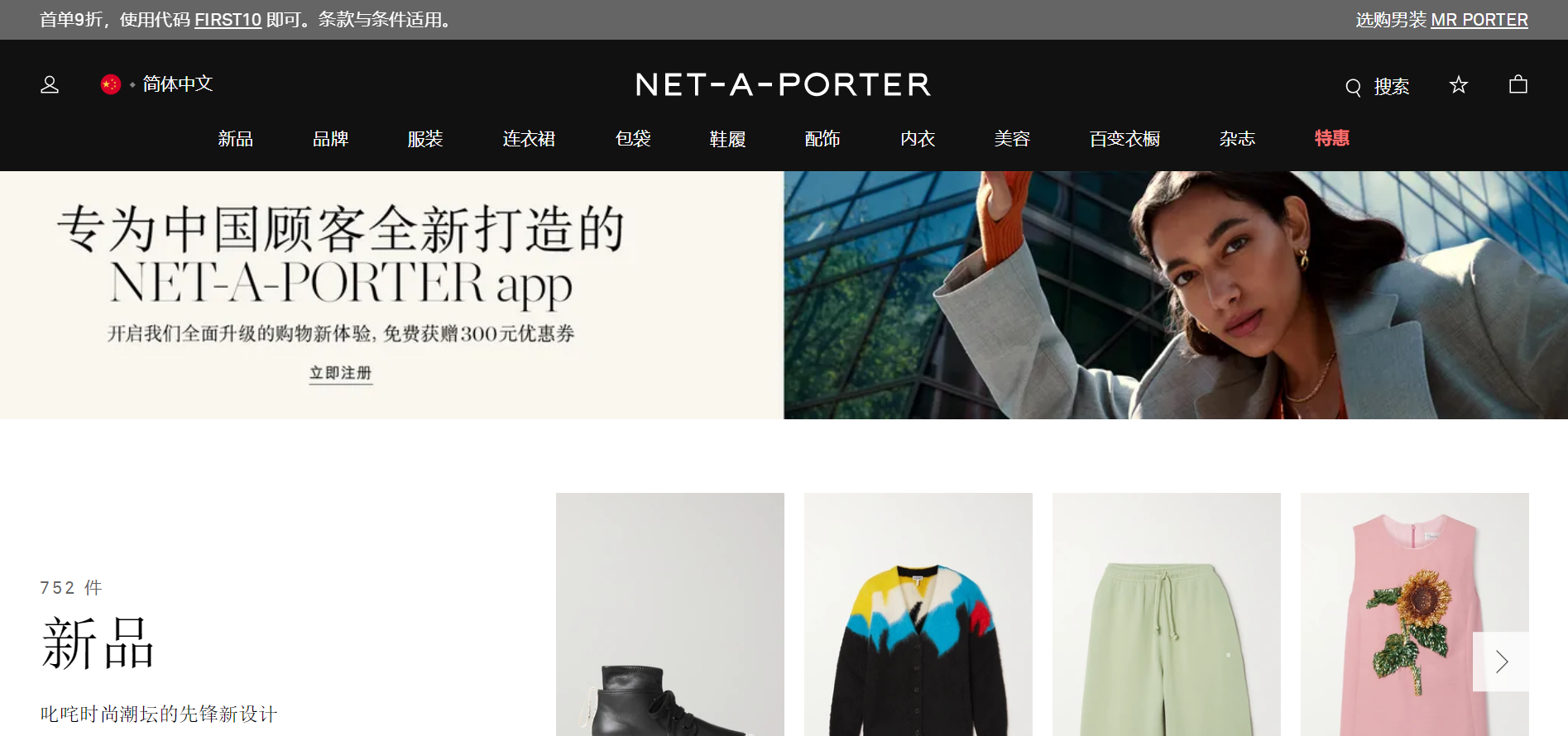
Task: Go to the 杂志 section
Action: click(1237, 139)
